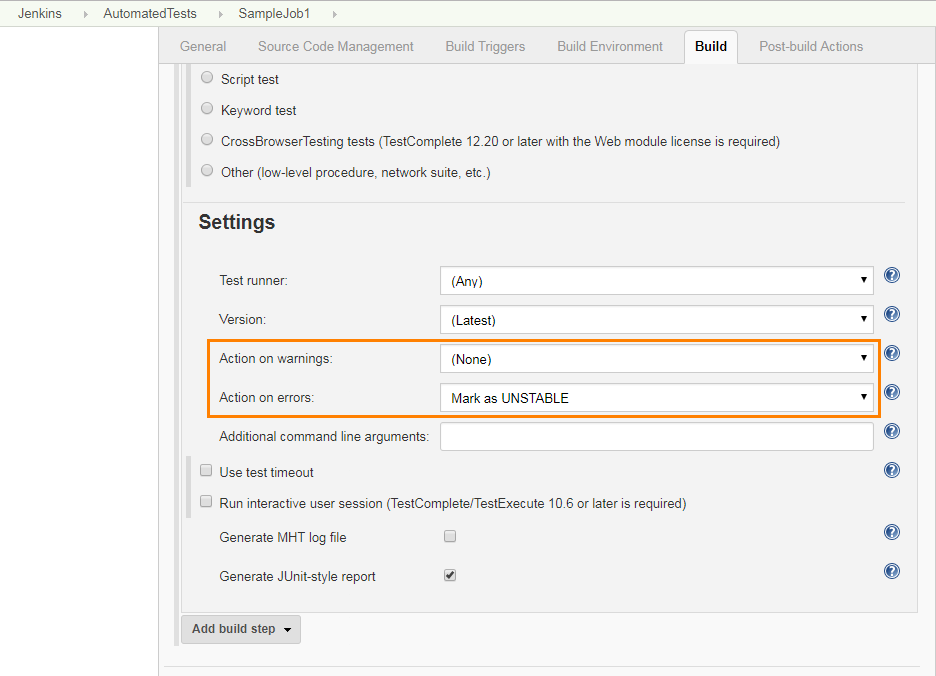Enable Run interactive user session checkbox
936x676 pixels.
click(x=206, y=502)
